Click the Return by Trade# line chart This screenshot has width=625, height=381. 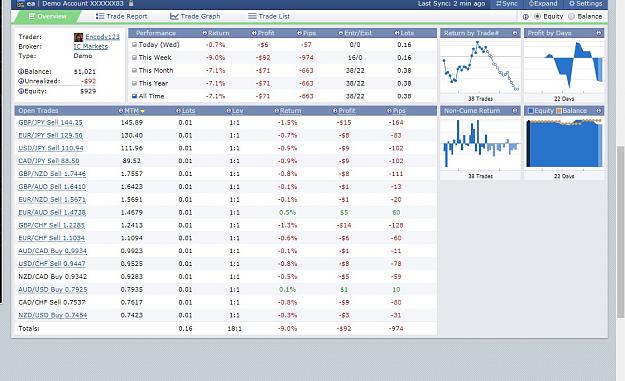click(480, 66)
